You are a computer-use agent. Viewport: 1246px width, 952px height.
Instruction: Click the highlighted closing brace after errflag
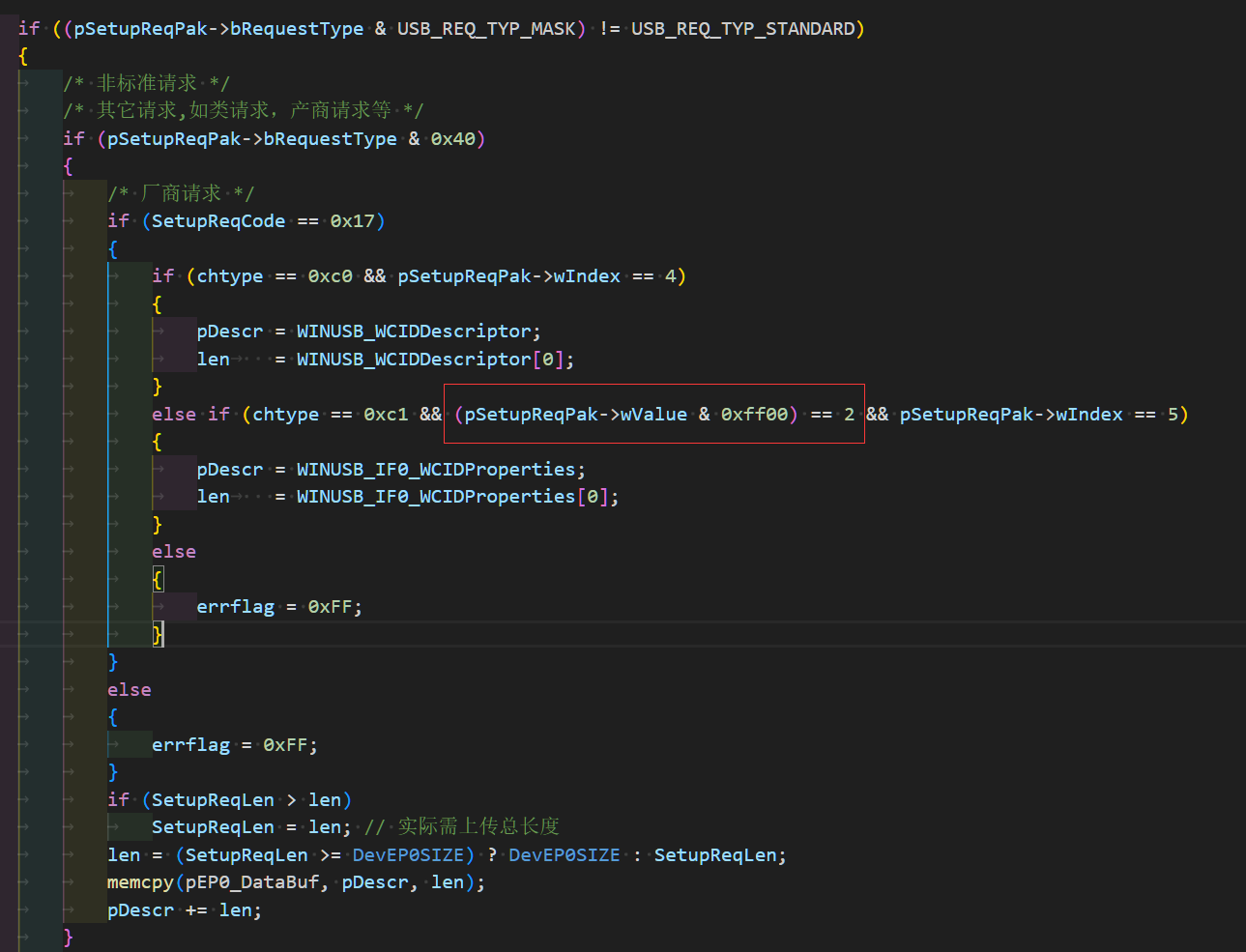pos(158,634)
